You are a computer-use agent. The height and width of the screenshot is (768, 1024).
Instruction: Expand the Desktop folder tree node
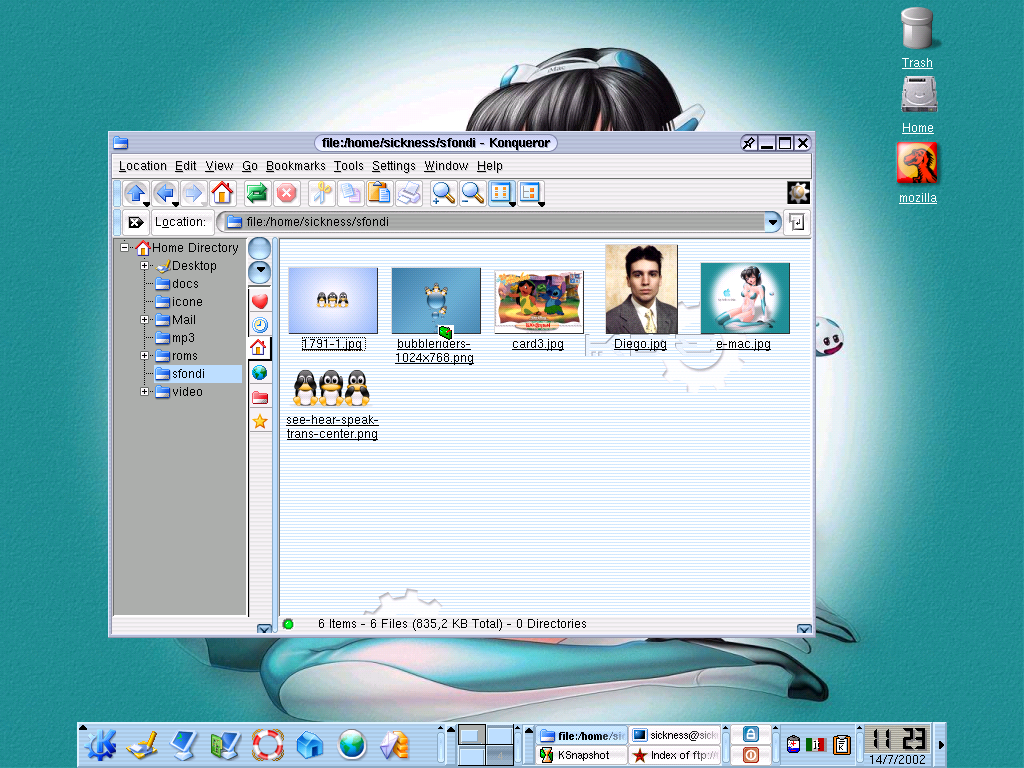tap(145, 266)
